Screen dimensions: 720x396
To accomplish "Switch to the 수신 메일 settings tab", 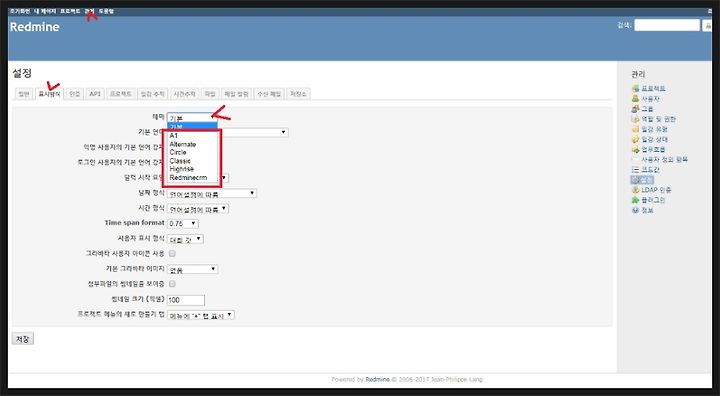I will coord(269,94).
